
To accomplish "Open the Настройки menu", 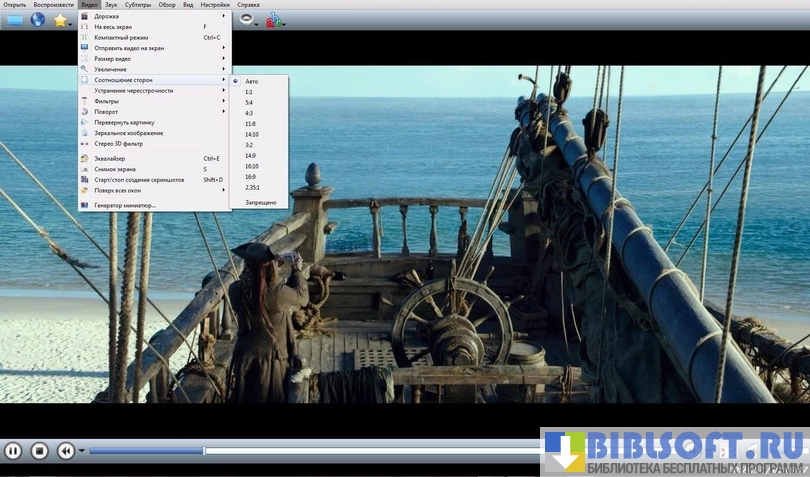I will [214, 5].
